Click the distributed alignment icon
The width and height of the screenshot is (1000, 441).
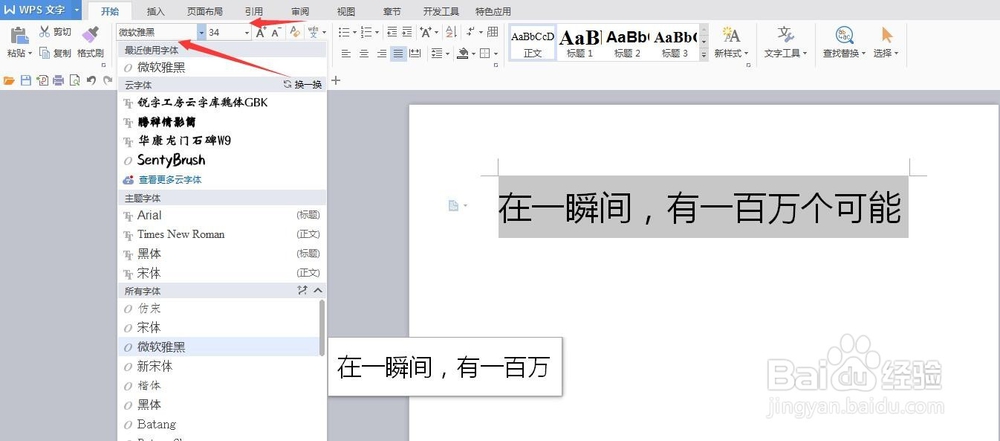(x=415, y=54)
